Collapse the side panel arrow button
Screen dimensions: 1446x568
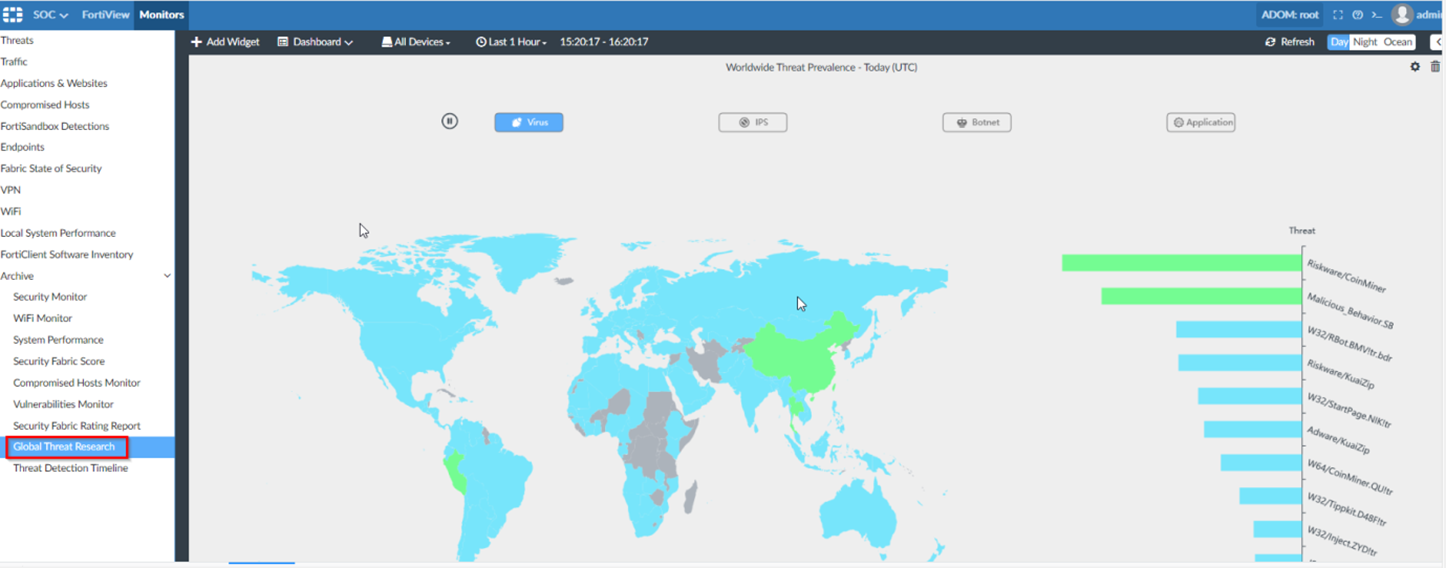tap(1438, 42)
